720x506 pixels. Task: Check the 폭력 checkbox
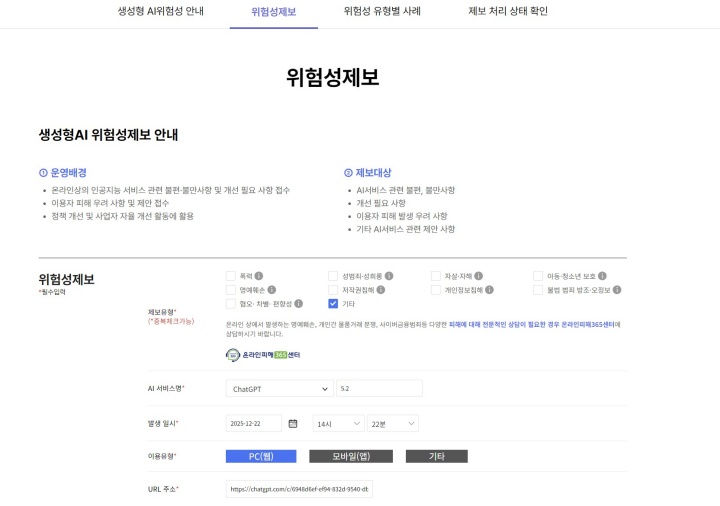pyautogui.click(x=231, y=276)
